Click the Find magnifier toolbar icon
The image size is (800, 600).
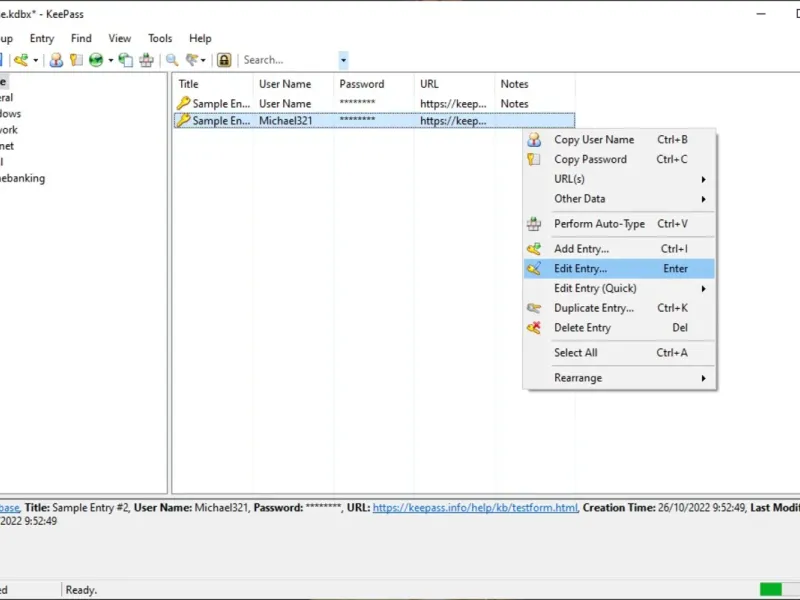[x=172, y=60]
